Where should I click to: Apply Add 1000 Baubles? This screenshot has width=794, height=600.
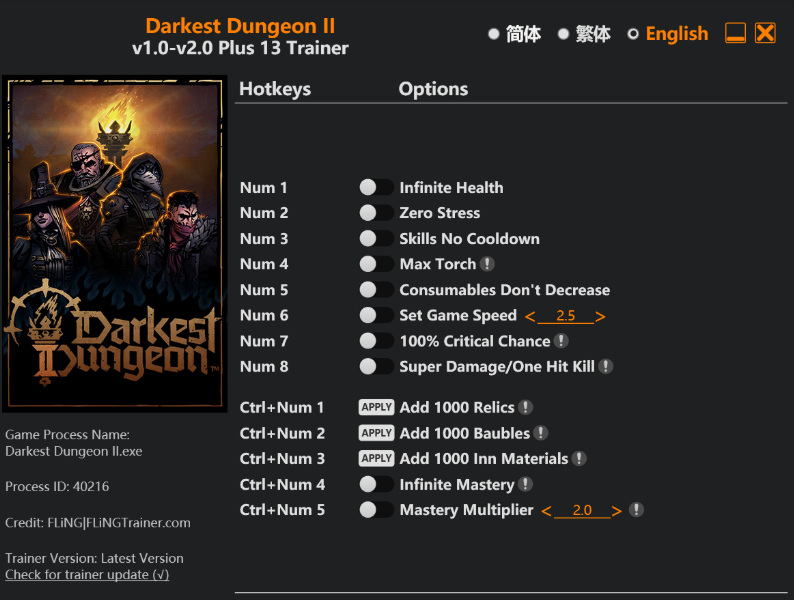(x=376, y=433)
